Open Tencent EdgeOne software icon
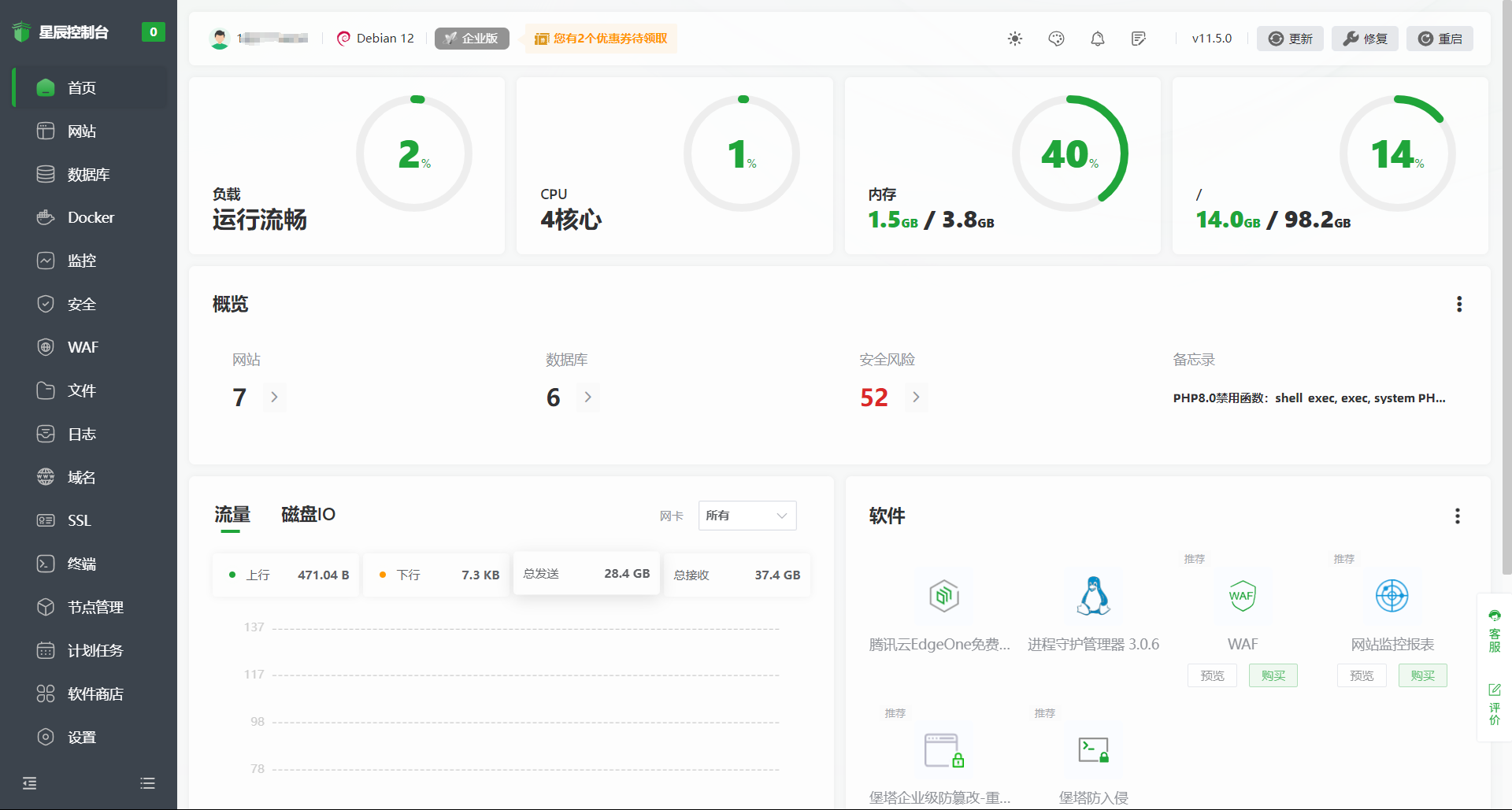Image resolution: width=1512 pixels, height=810 pixels. pos(943,596)
